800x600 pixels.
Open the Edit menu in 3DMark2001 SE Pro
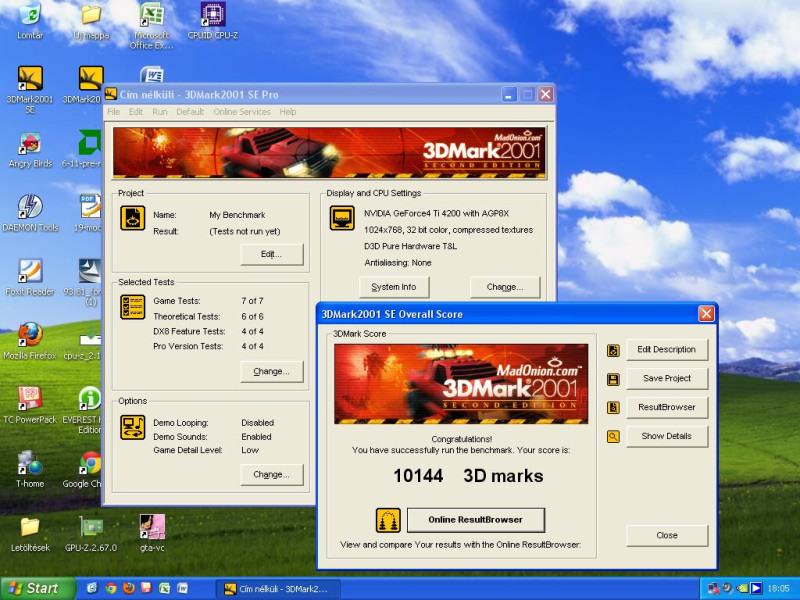pos(136,112)
